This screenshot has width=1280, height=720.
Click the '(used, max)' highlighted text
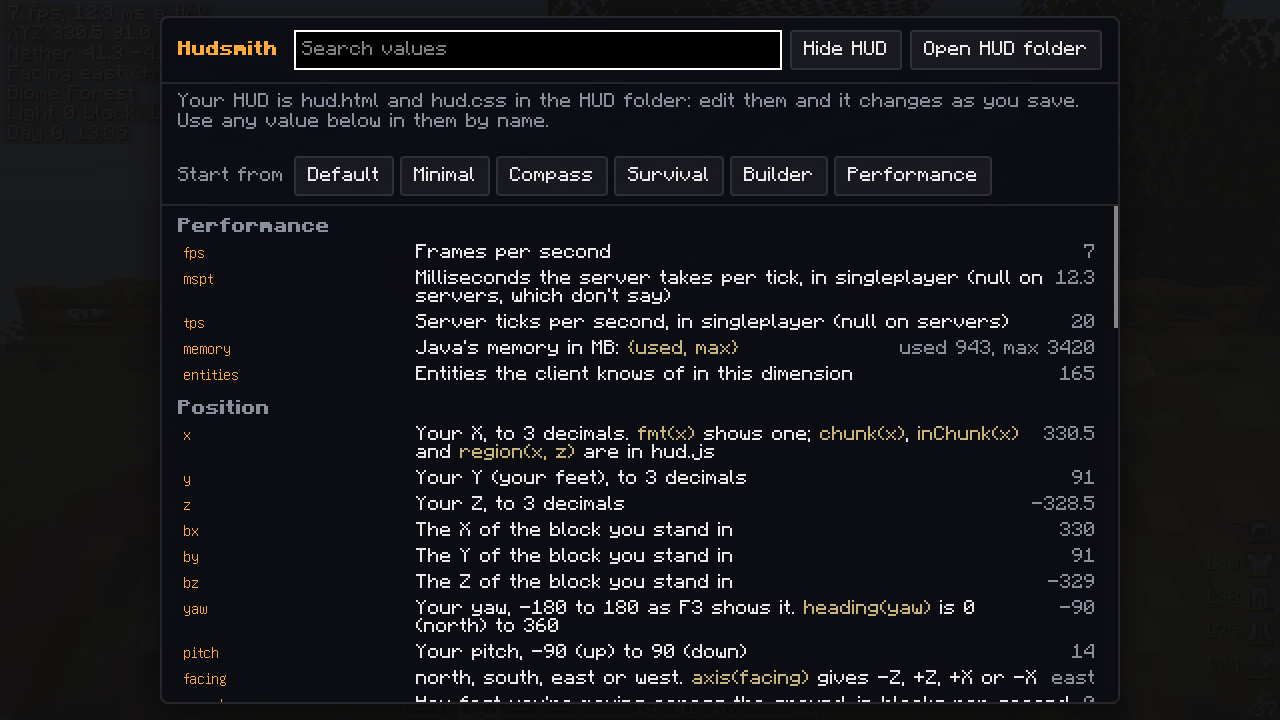point(683,348)
